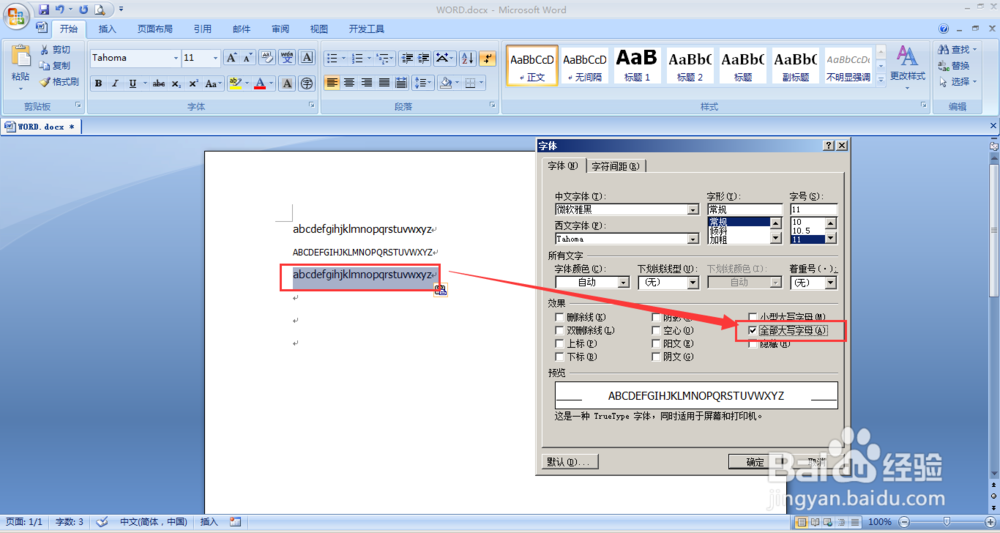The image size is (1000, 533).
Task: Toggle show paragraph marks icon
Action: click(x=488, y=59)
